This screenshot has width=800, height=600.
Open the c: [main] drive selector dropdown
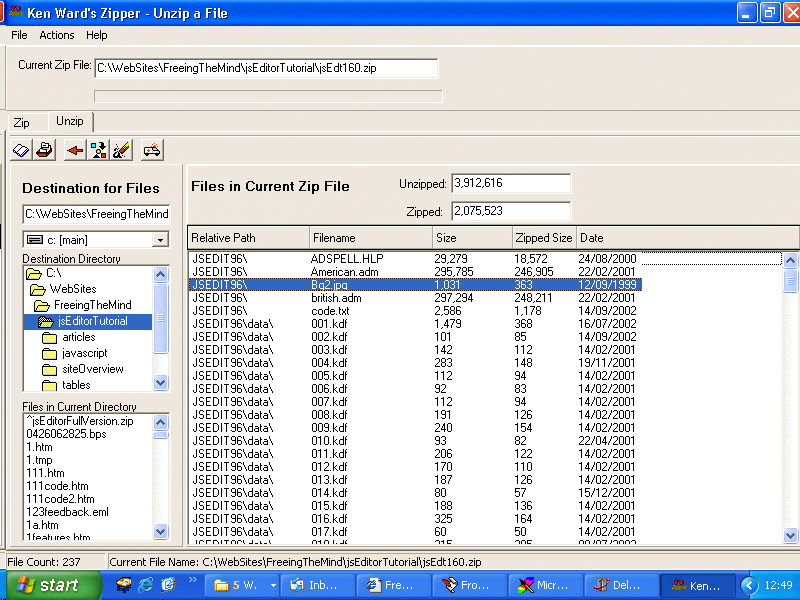pos(162,239)
